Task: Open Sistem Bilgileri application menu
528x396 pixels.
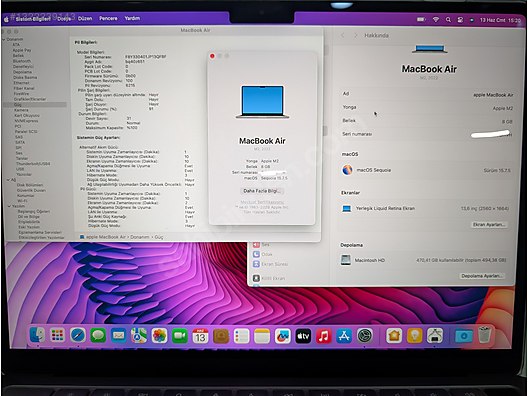Action: pyautogui.click(x=33, y=19)
